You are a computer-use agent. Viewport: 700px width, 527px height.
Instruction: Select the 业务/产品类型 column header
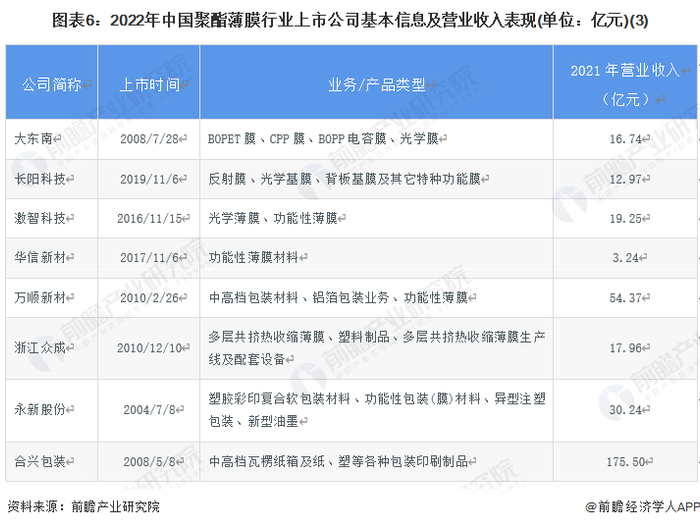tap(377, 84)
